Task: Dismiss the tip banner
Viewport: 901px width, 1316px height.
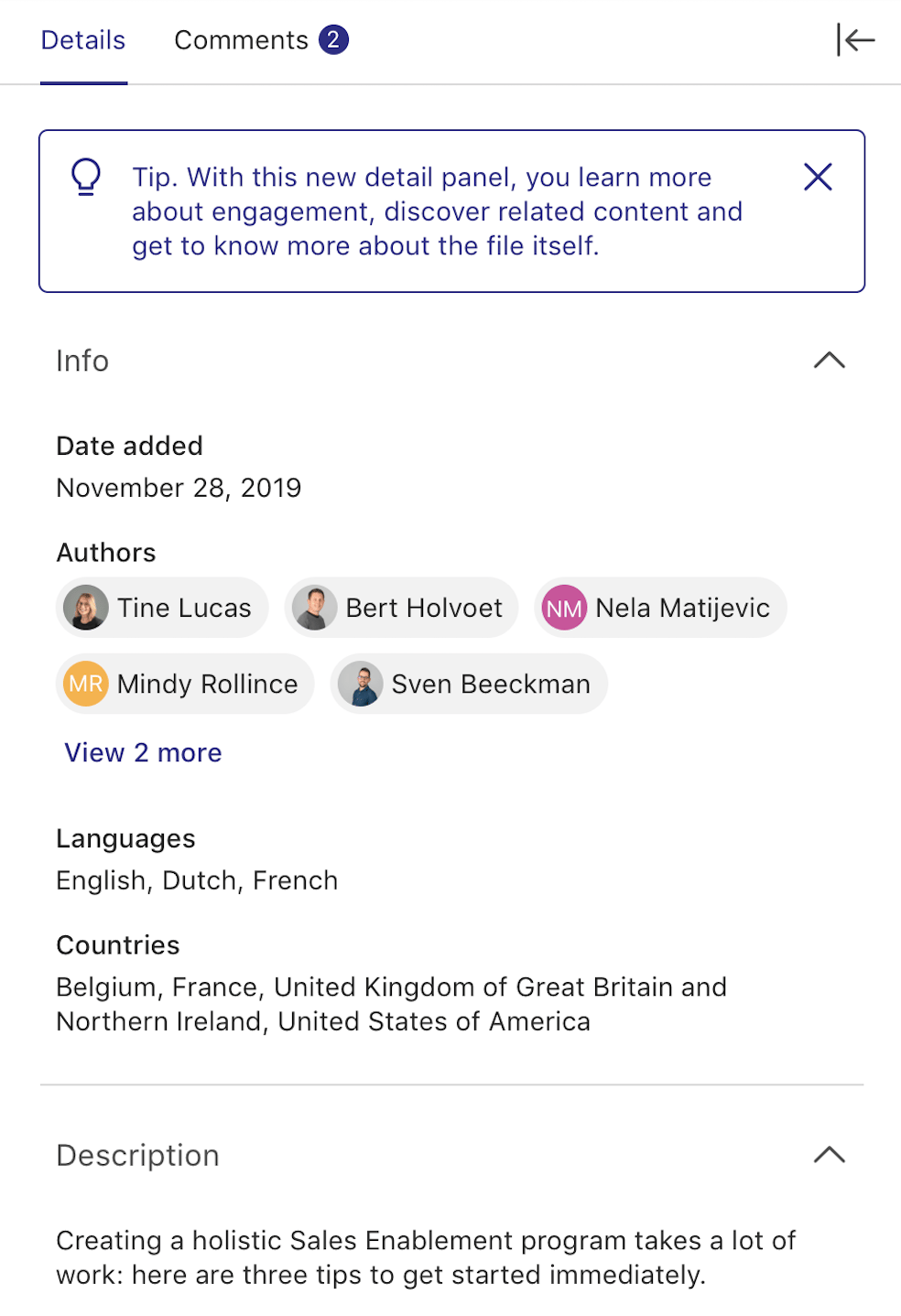Action: 818,177
